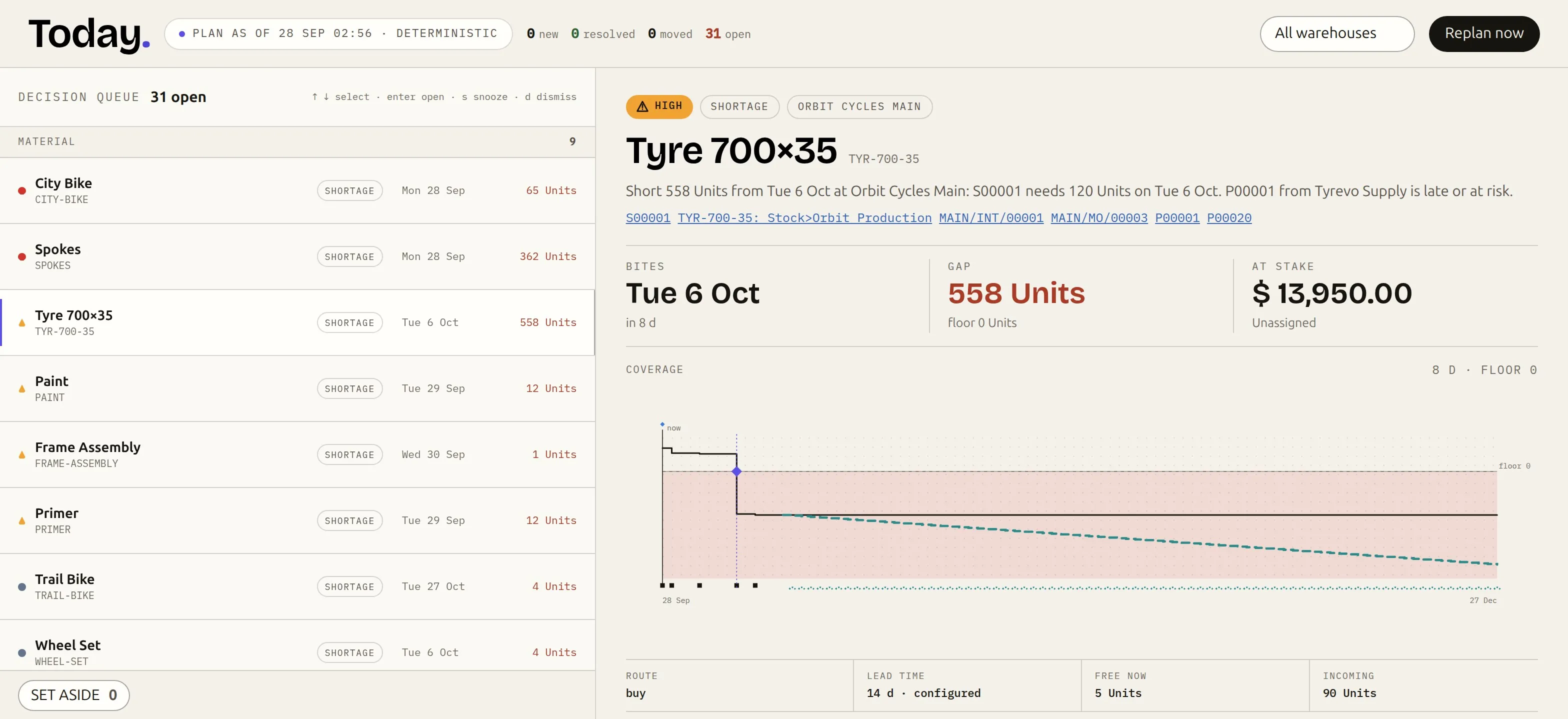The height and width of the screenshot is (719, 1568).
Task: Select the Paint shortage row
Action: [297, 388]
